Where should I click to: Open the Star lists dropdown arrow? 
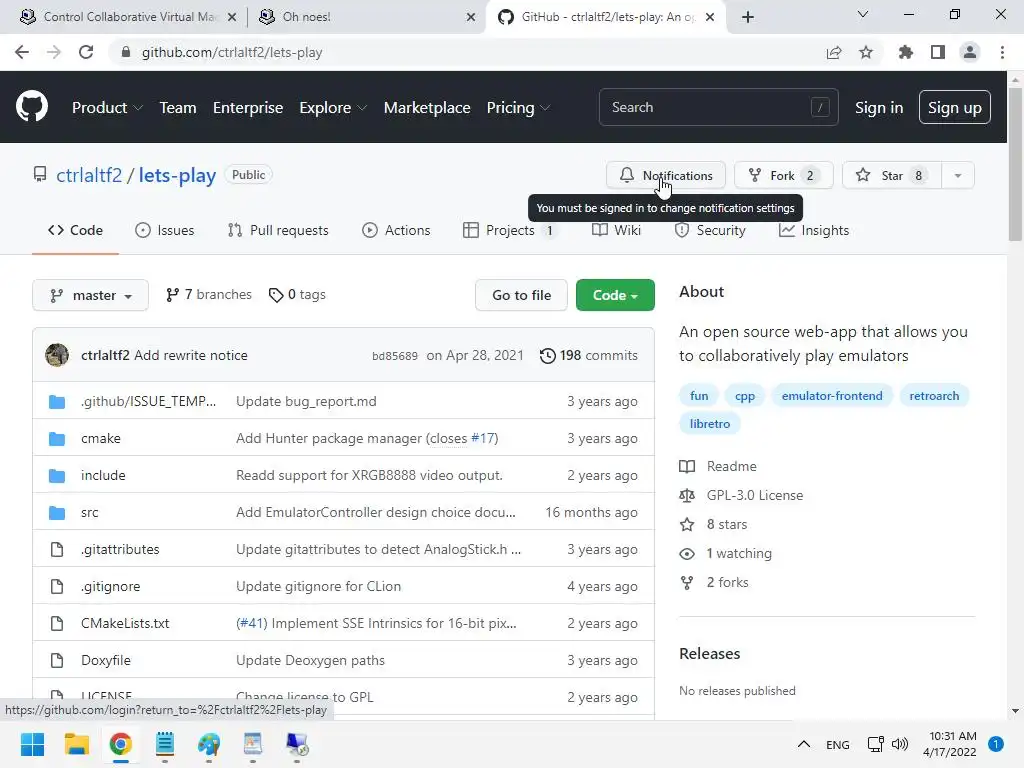click(957, 175)
